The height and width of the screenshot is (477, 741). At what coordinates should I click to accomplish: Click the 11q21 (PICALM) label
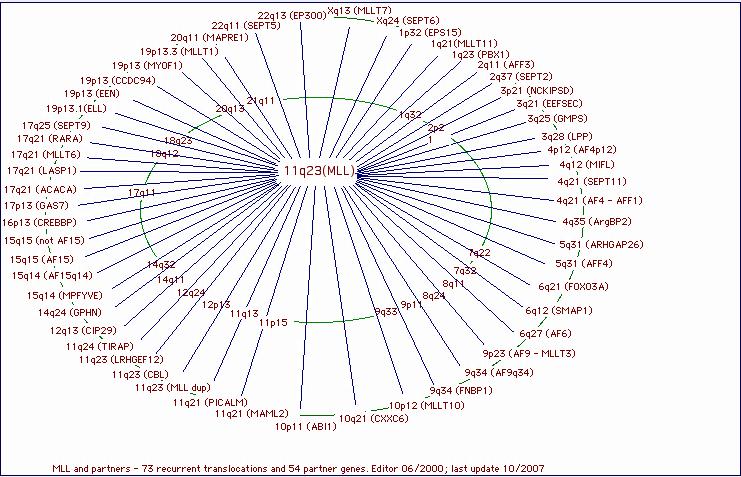point(210,403)
